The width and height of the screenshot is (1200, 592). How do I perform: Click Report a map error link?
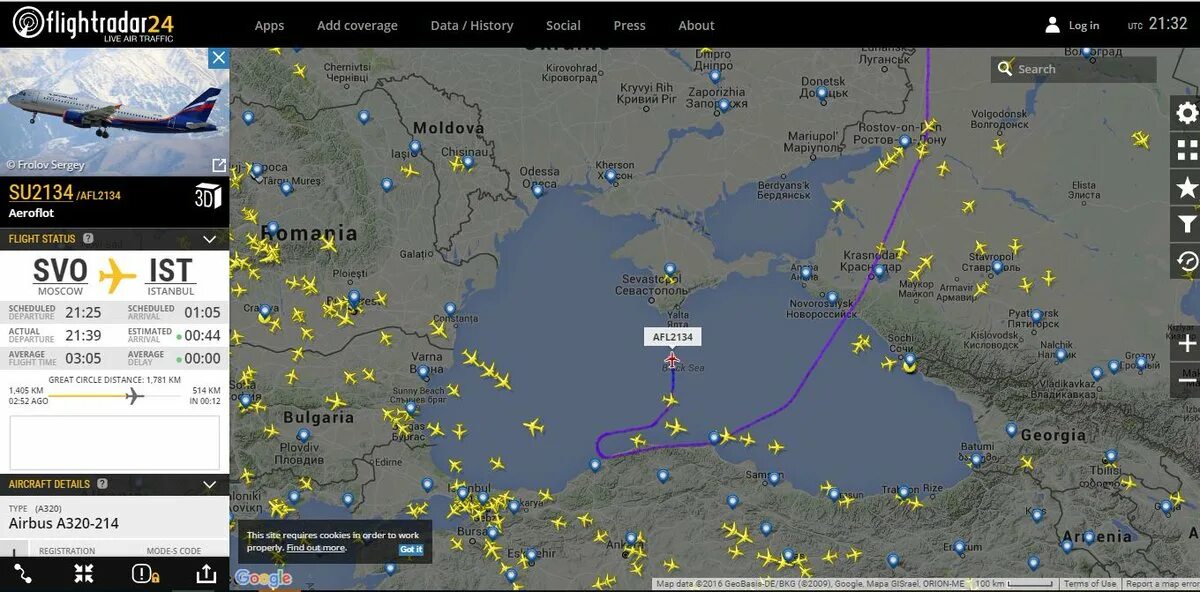tap(1161, 584)
